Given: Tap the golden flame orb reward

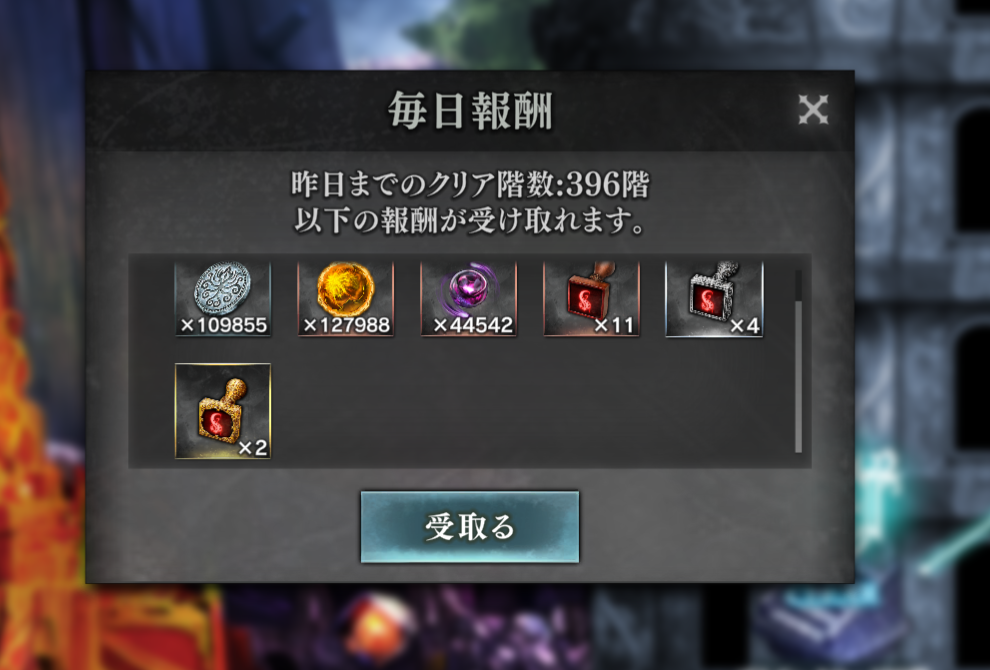Looking at the screenshot, I should [345, 299].
